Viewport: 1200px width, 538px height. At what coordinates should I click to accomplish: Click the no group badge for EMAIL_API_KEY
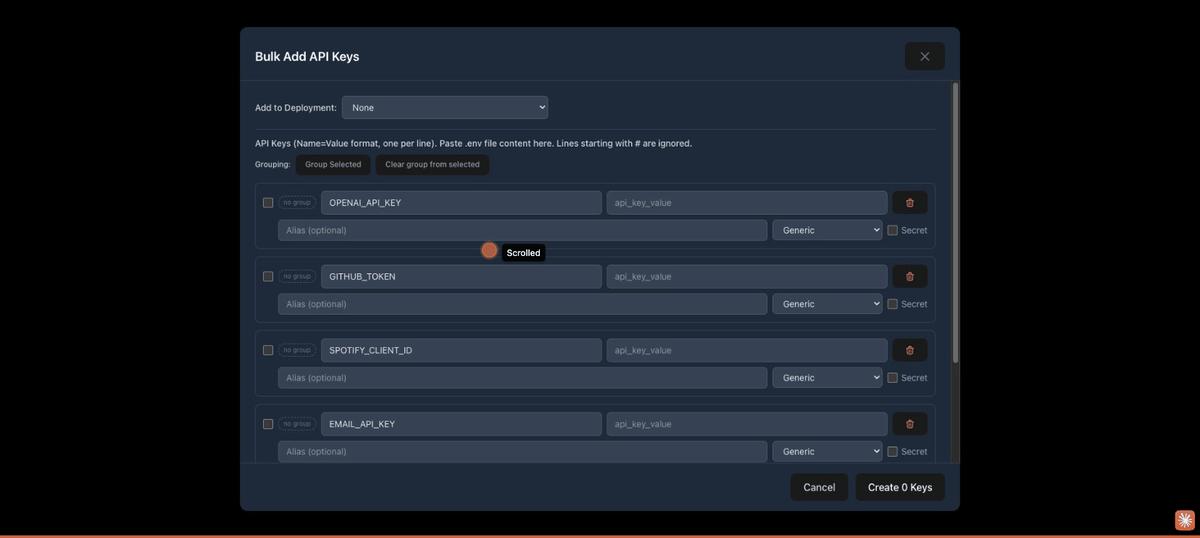(297, 424)
